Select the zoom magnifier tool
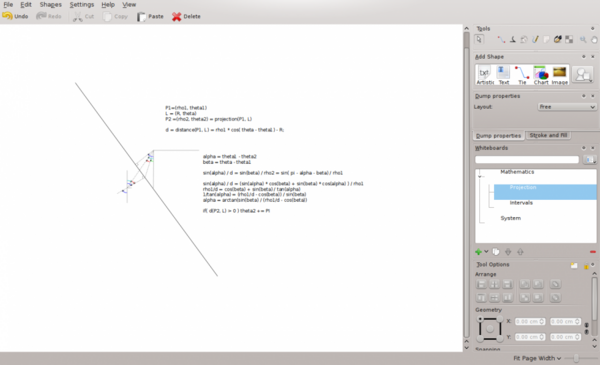The width and height of the screenshot is (600, 365). 583,39
